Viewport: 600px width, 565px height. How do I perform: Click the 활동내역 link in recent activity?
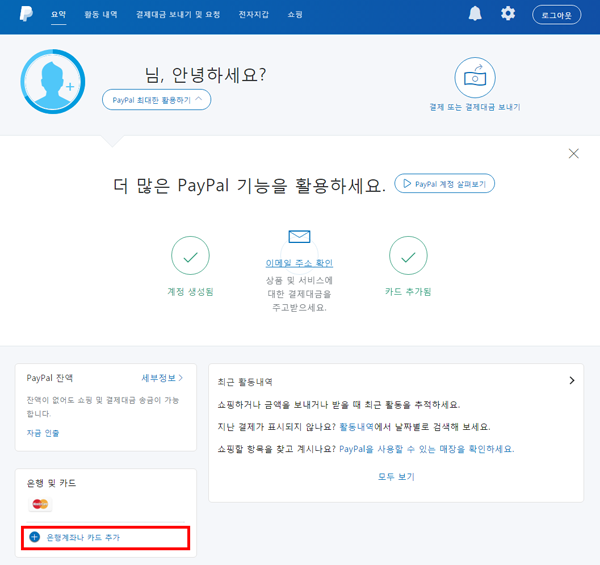tap(356, 427)
